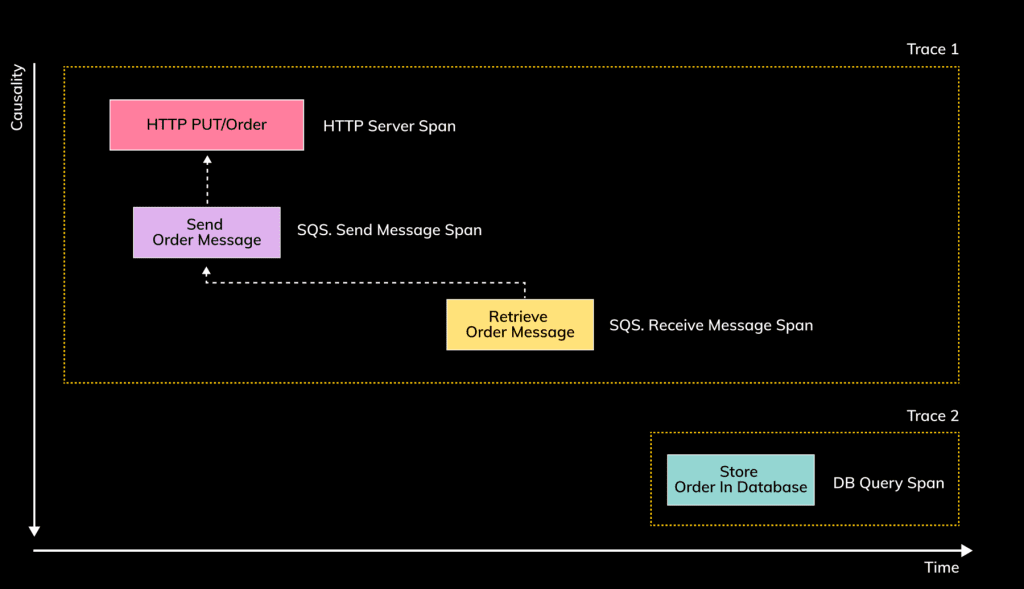The image size is (1024, 589).
Task: Click the downward Causality axis arrowhead
Action: (35, 531)
